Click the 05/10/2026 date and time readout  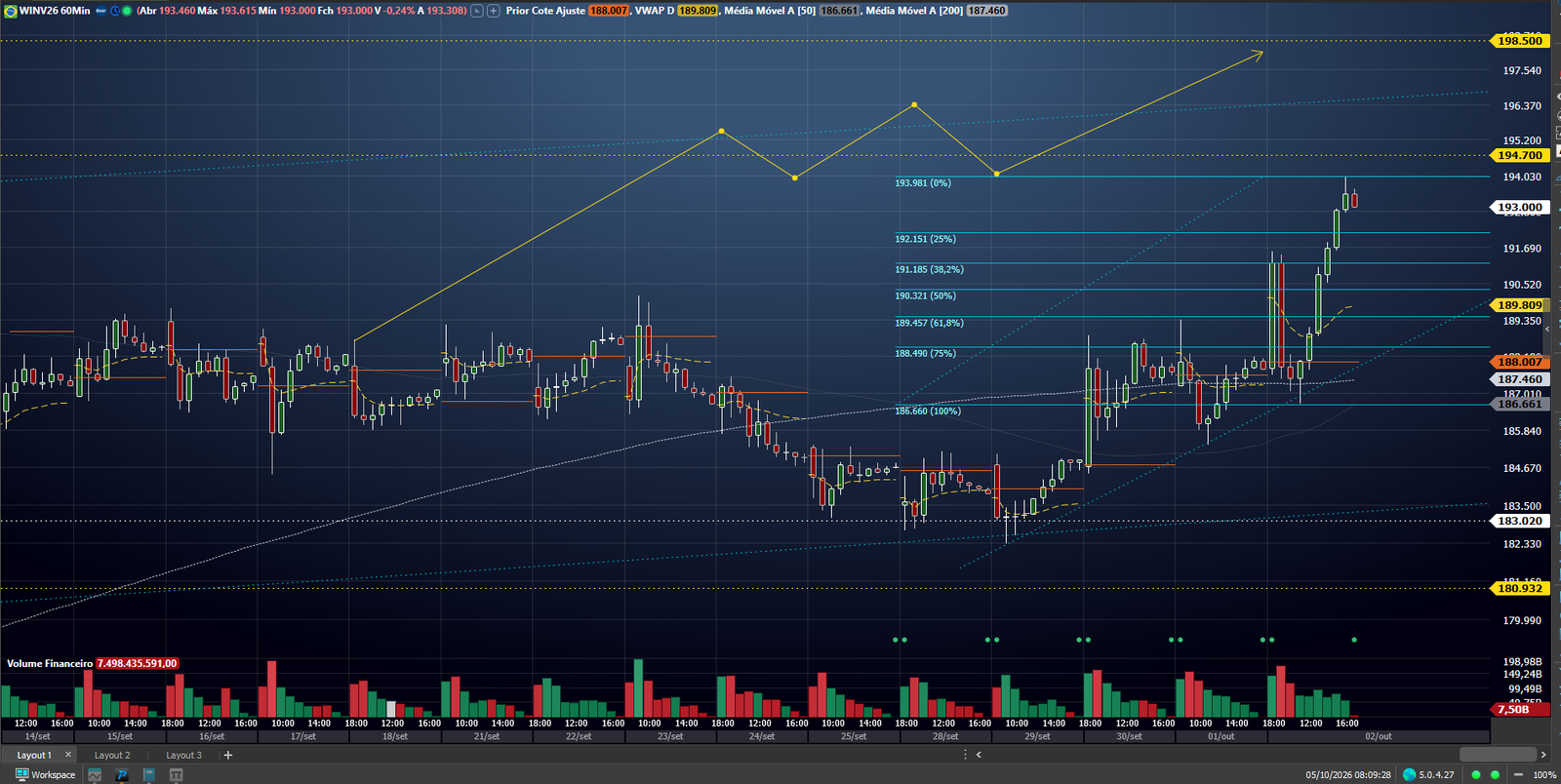tap(1348, 774)
